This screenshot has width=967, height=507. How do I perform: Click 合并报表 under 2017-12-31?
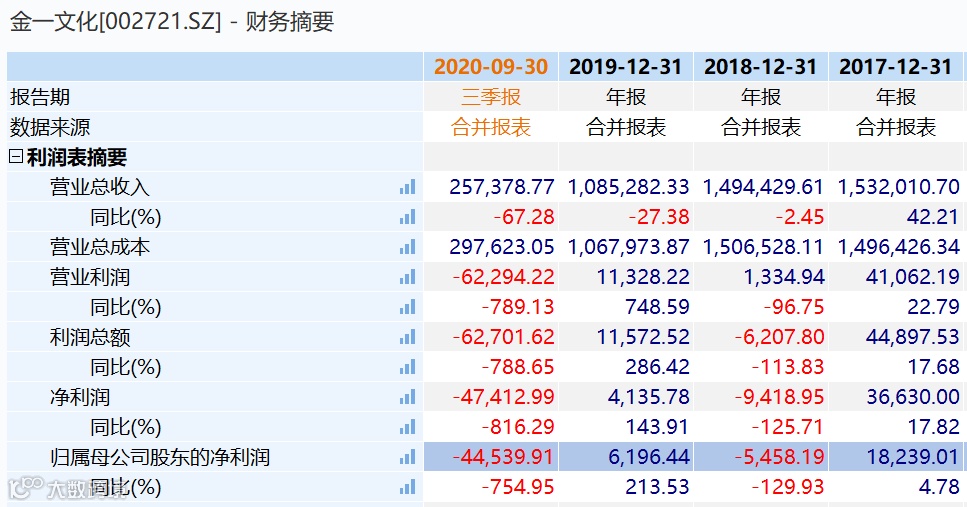coord(896,127)
